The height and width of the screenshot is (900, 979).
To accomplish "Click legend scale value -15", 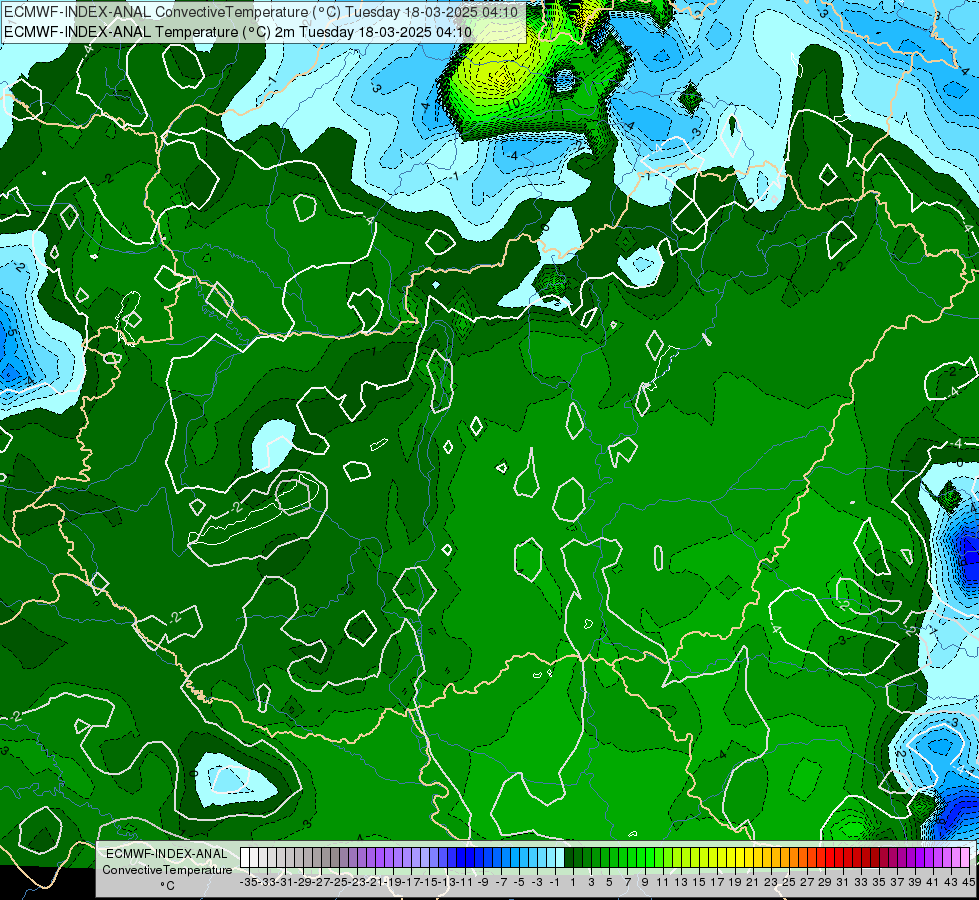I will tap(430, 882).
